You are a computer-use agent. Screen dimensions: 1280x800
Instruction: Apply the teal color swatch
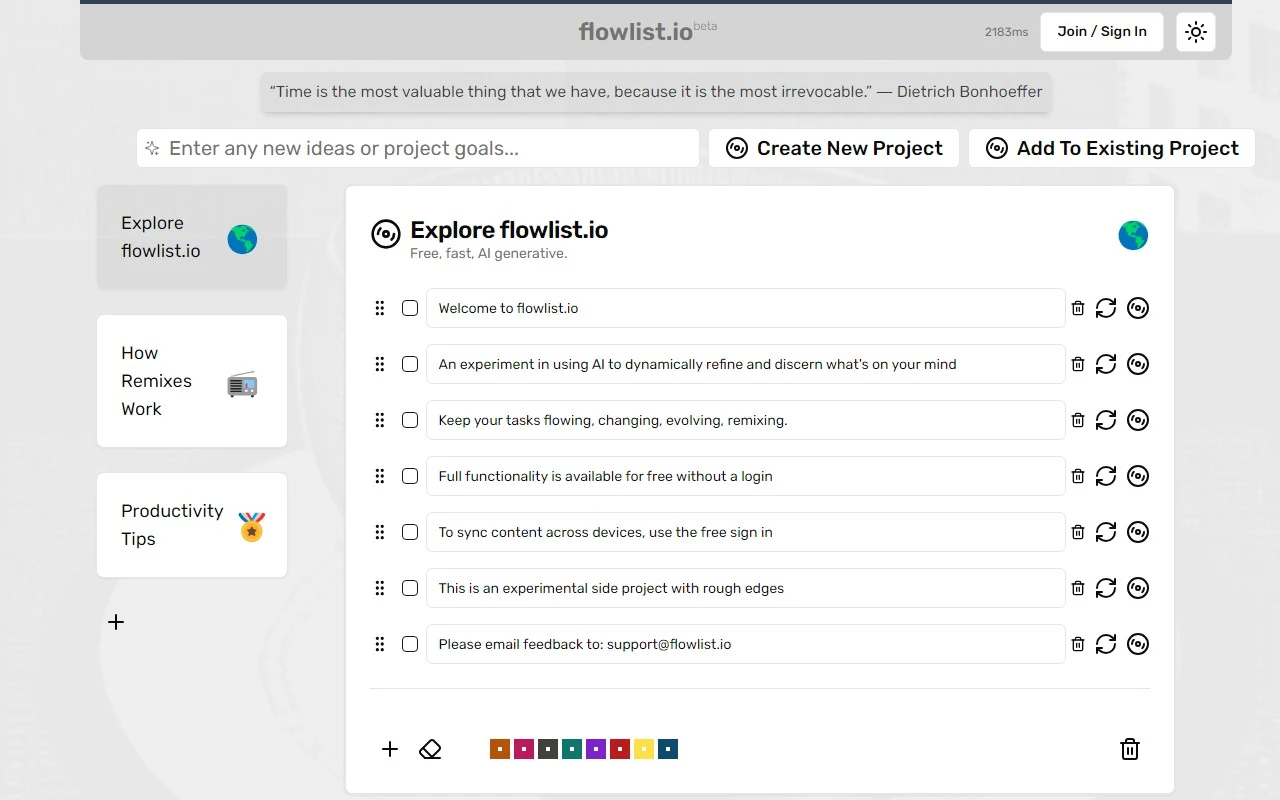[x=572, y=749]
